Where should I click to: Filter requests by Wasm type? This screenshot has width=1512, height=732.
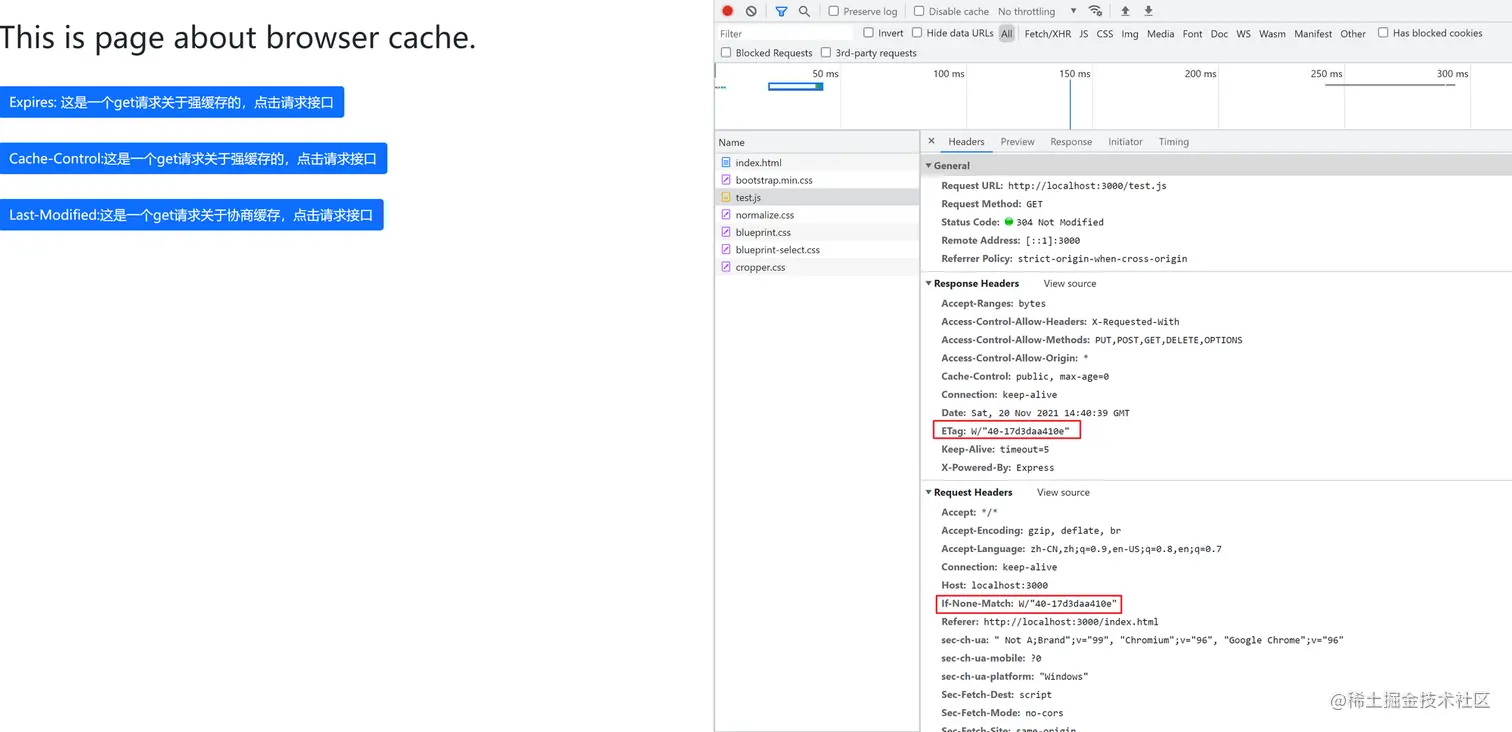[x=1273, y=34]
